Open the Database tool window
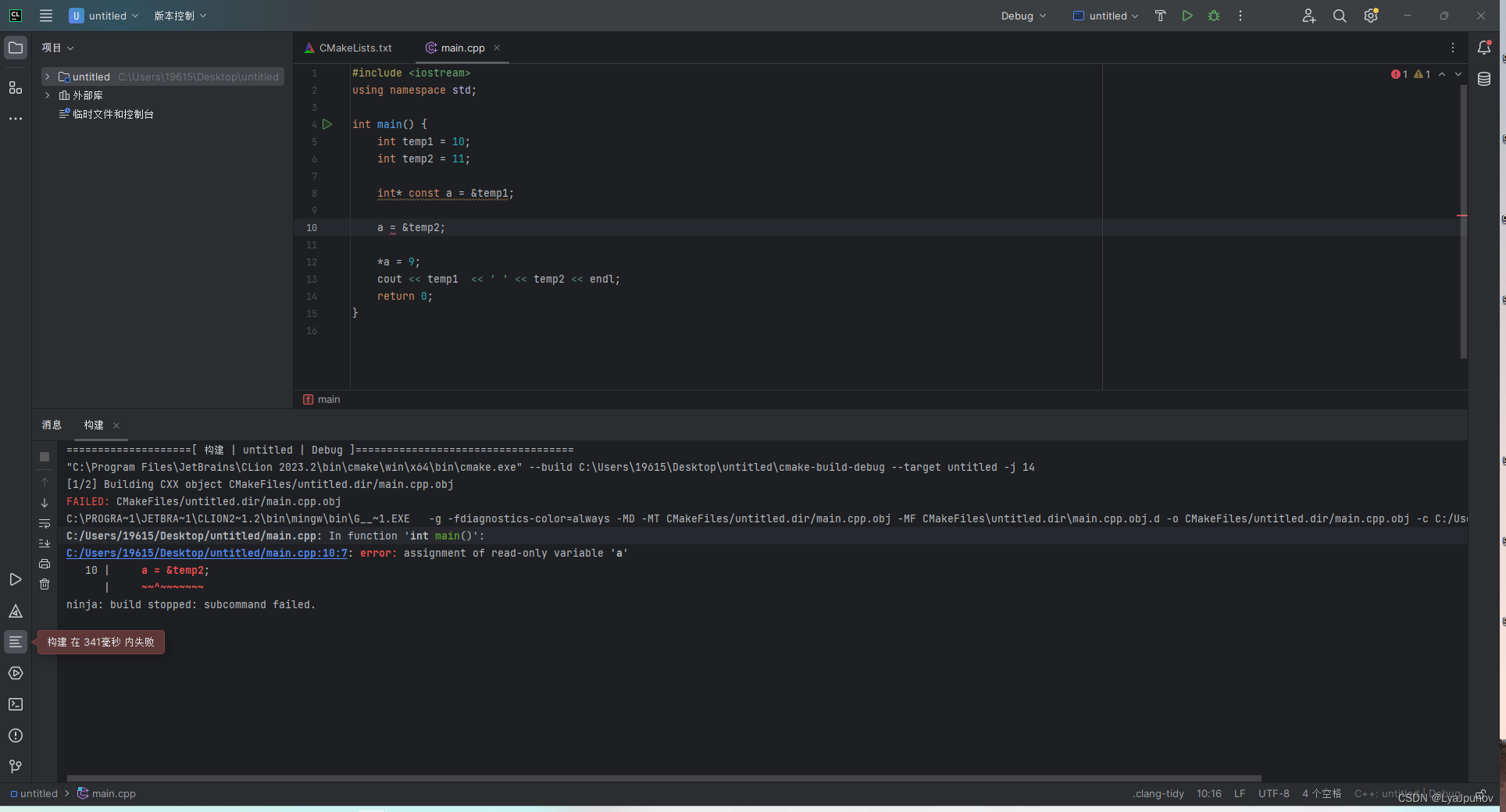The height and width of the screenshot is (812, 1506). coord(1484,79)
